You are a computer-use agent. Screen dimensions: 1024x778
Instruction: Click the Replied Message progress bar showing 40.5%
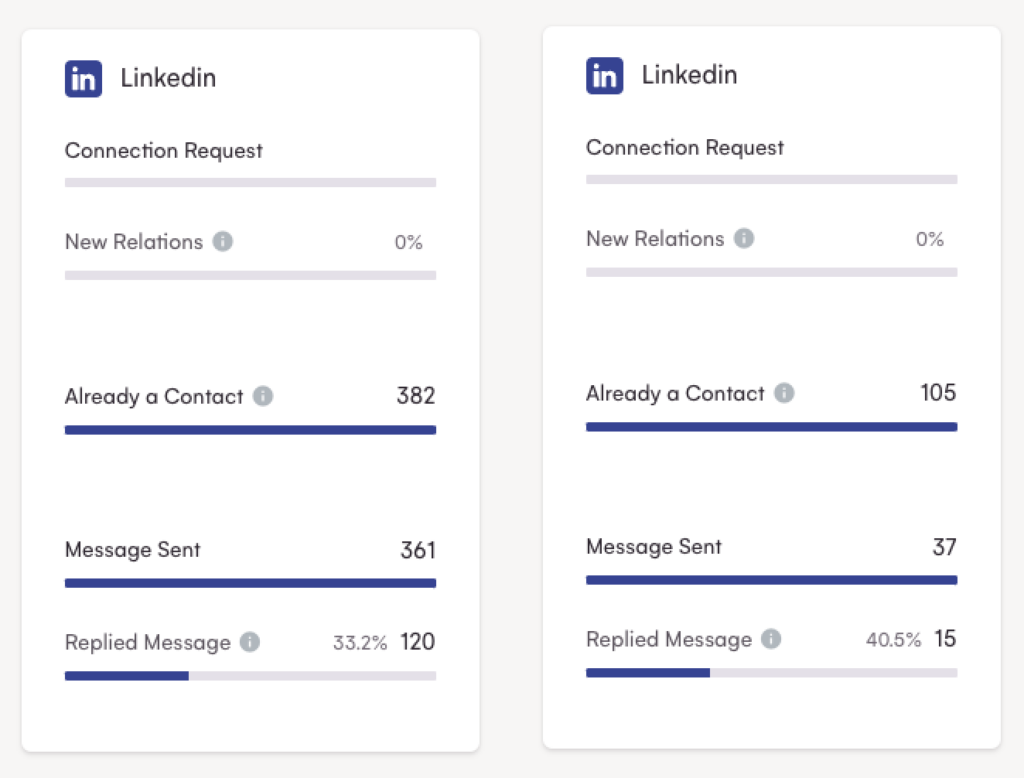(x=771, y=673)
